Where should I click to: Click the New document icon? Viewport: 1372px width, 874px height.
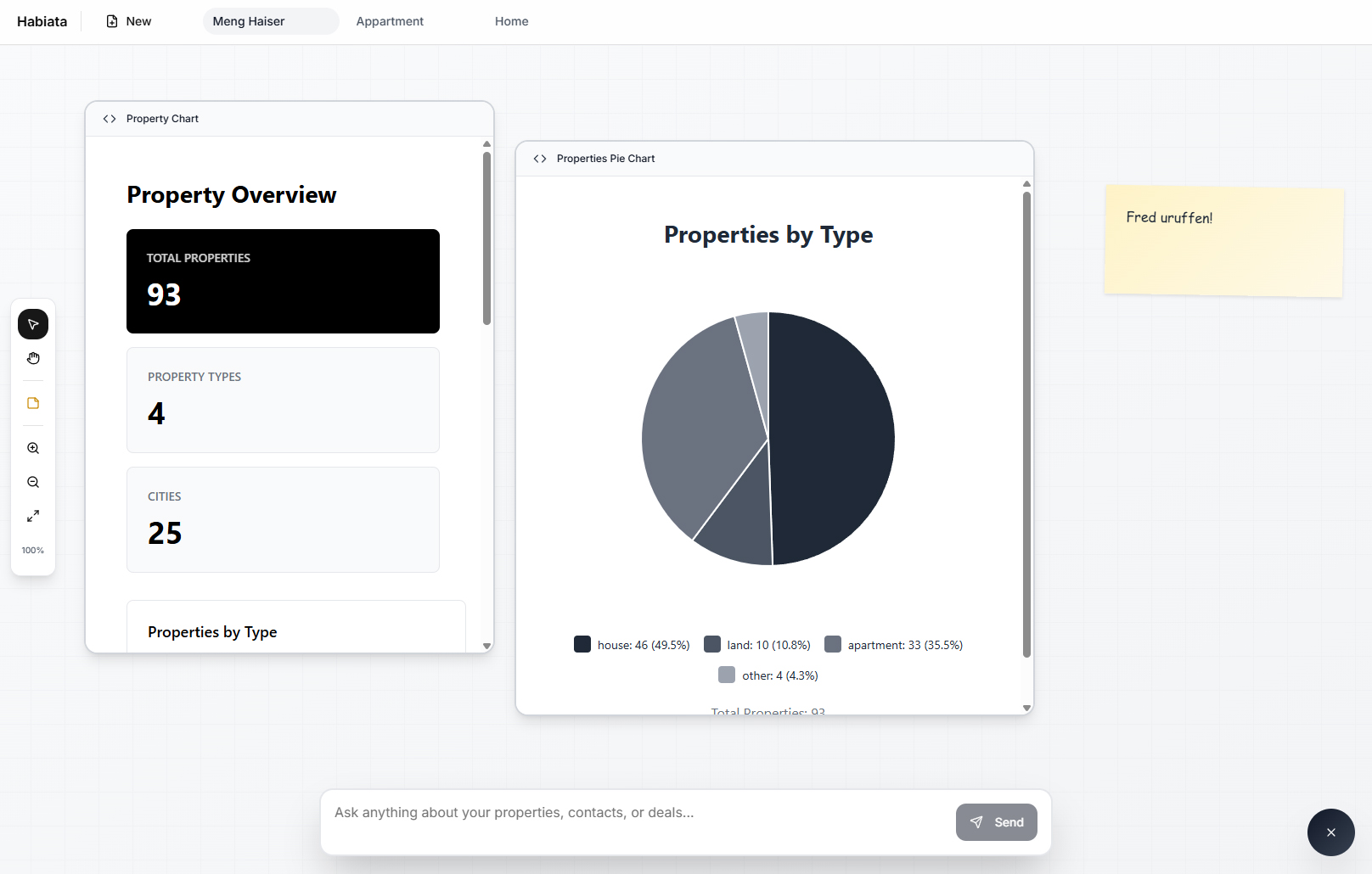(x=110, y=20)
